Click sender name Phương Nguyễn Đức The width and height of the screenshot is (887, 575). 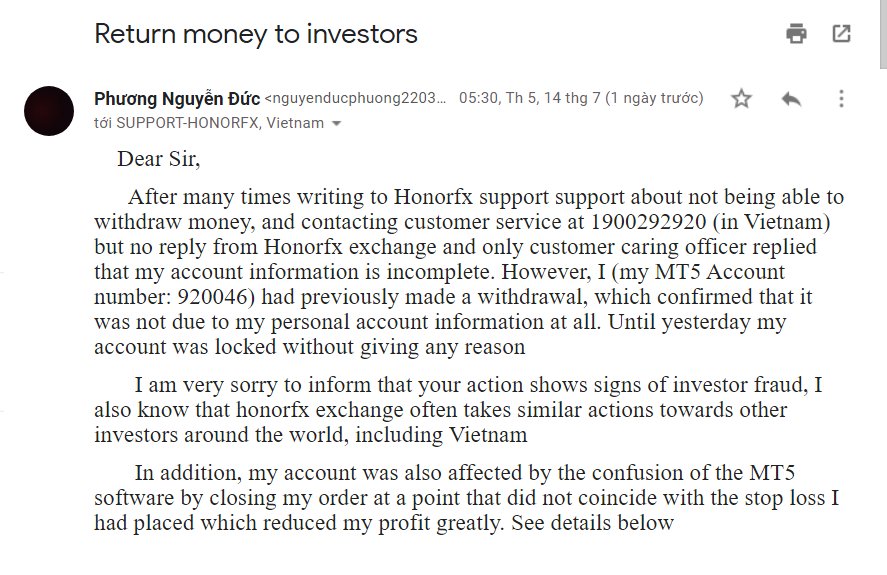tap(177, 98)
